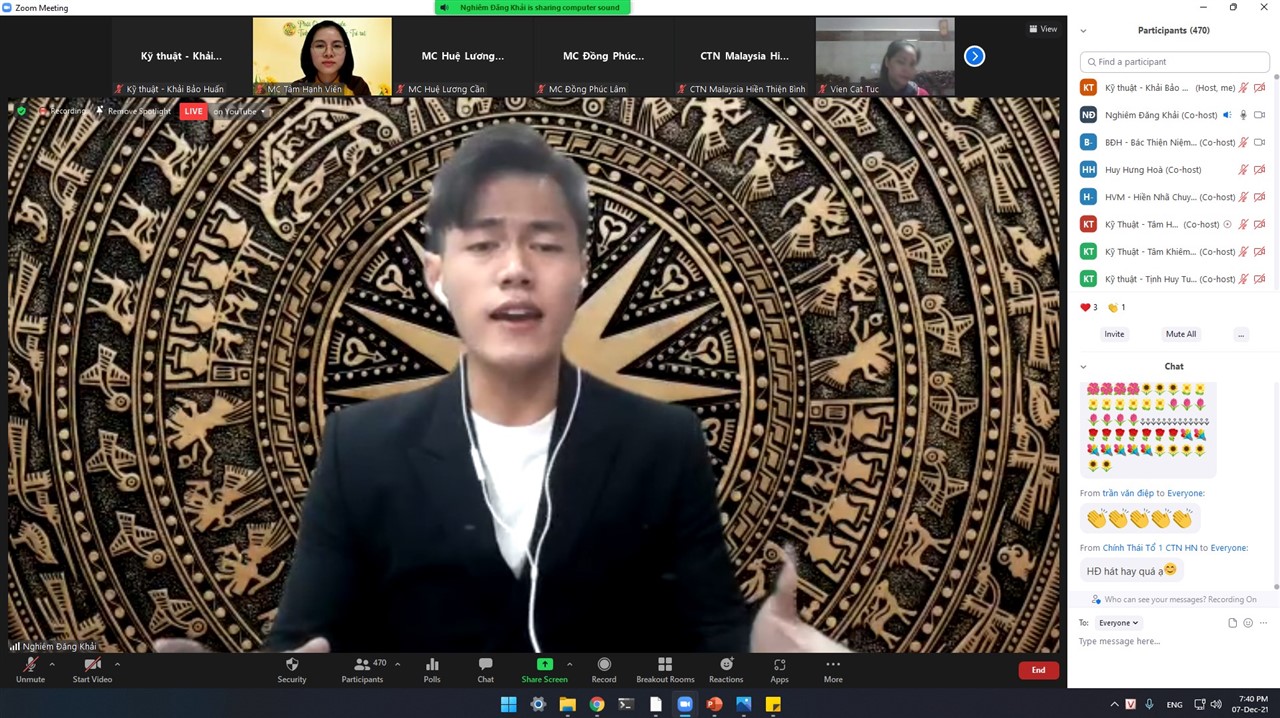Toggle camera icon for Kỹ Thuật - Tâm Khiêm
The width and height of the screenshot is (1280, 718).
(x=1260, y=252)
